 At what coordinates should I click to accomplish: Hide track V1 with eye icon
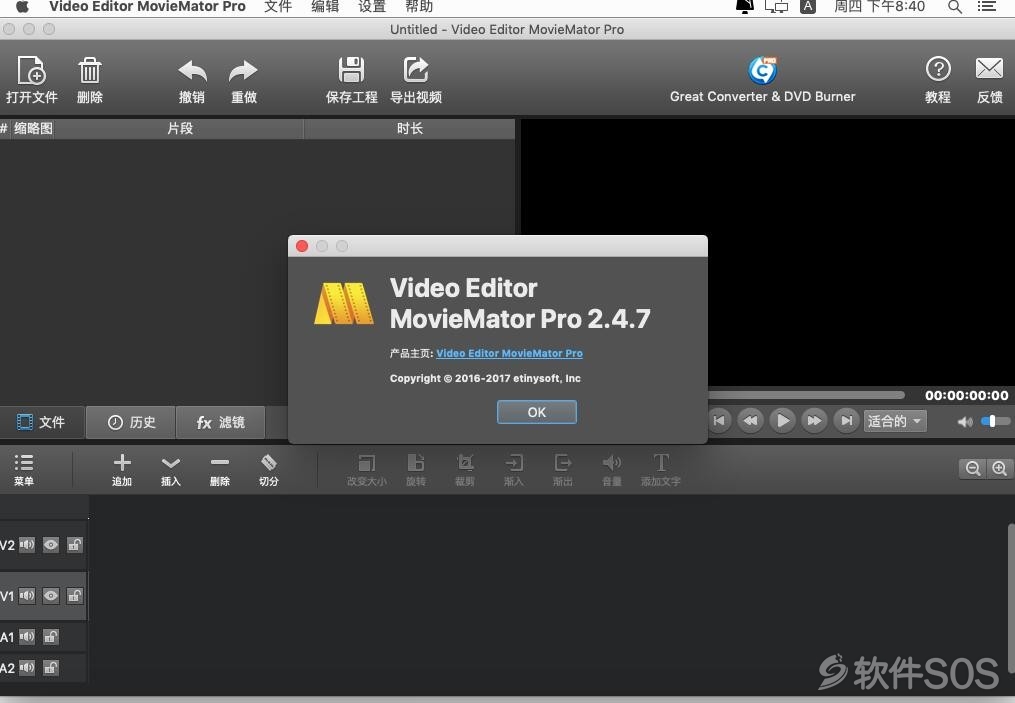tap(50, 596)
